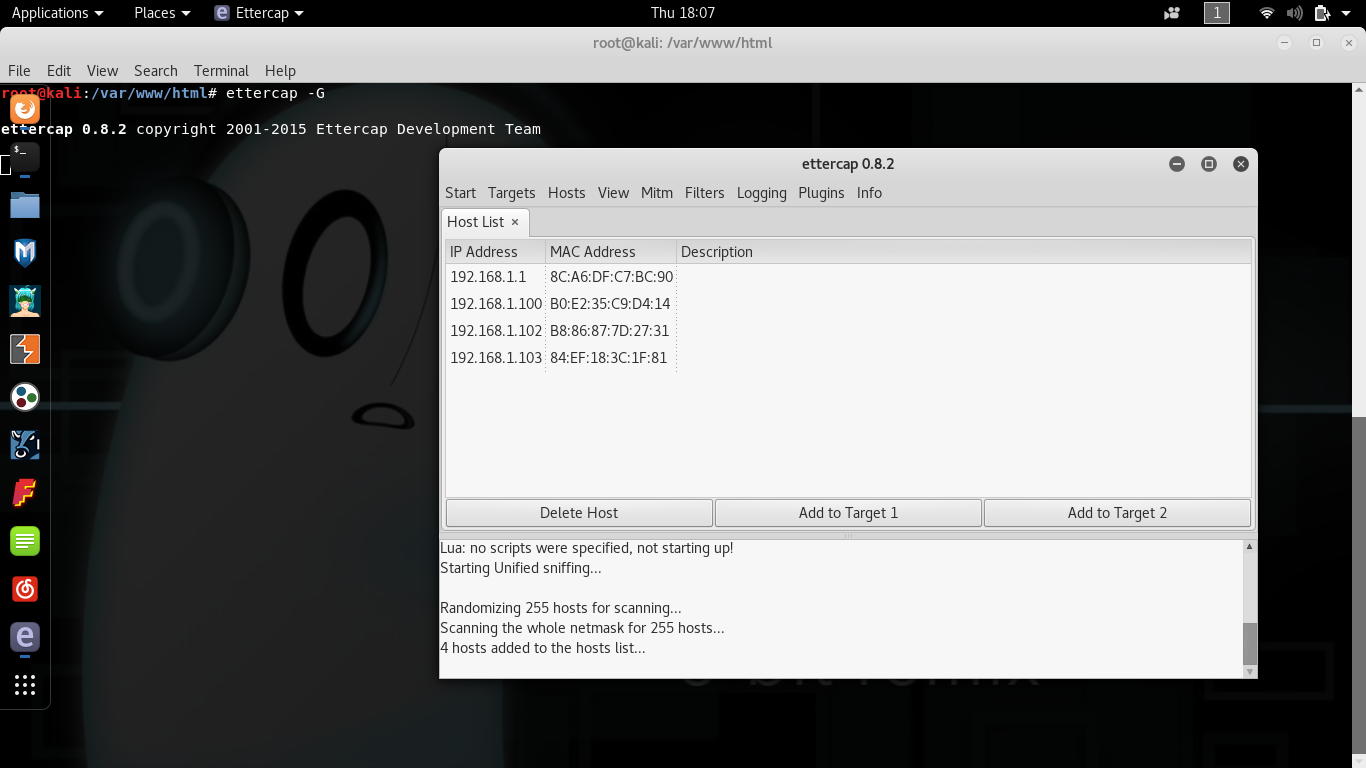Expand the Places dropdown in top bar
Screen dimensions: 1366x768
tap(162, 13)
